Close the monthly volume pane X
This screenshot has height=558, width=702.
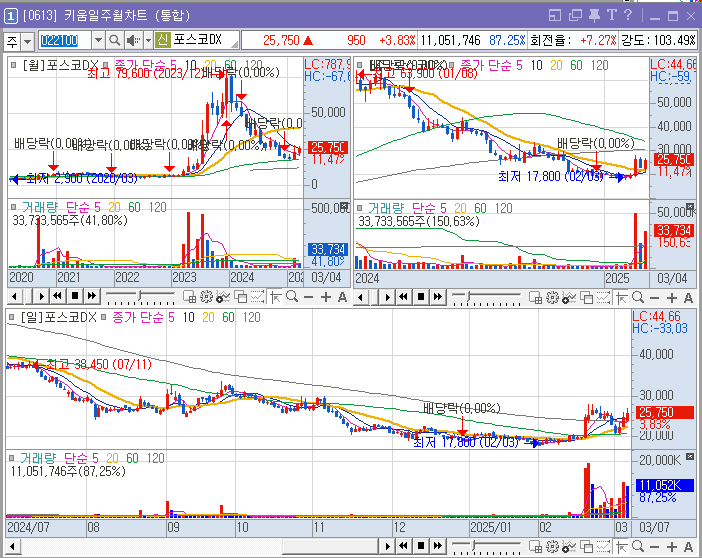coord(344,206)
